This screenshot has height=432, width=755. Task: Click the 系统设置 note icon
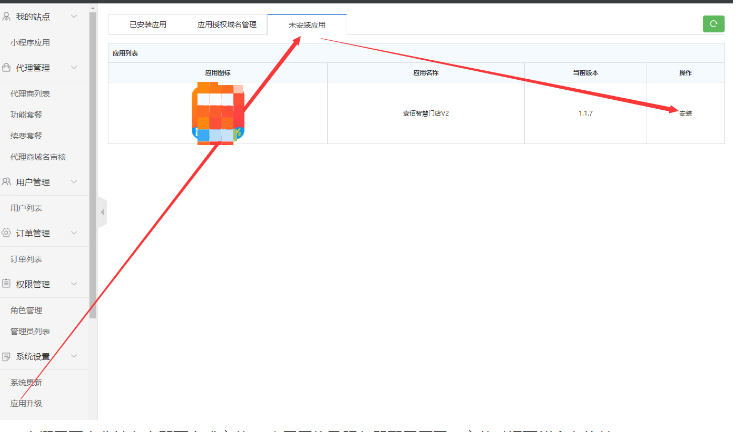(6, 356)
